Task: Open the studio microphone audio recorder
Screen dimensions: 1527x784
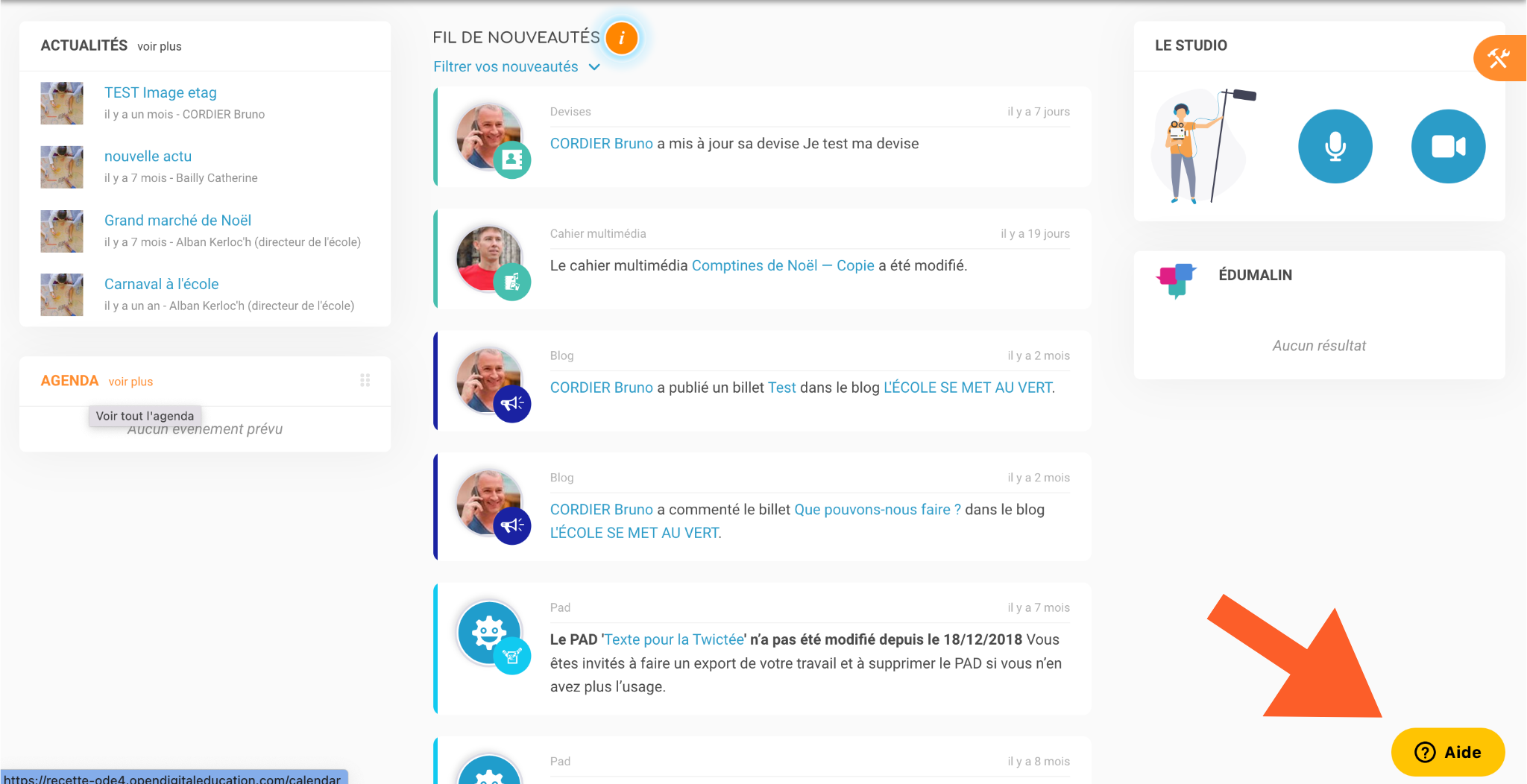Action: pos(1335,146)
